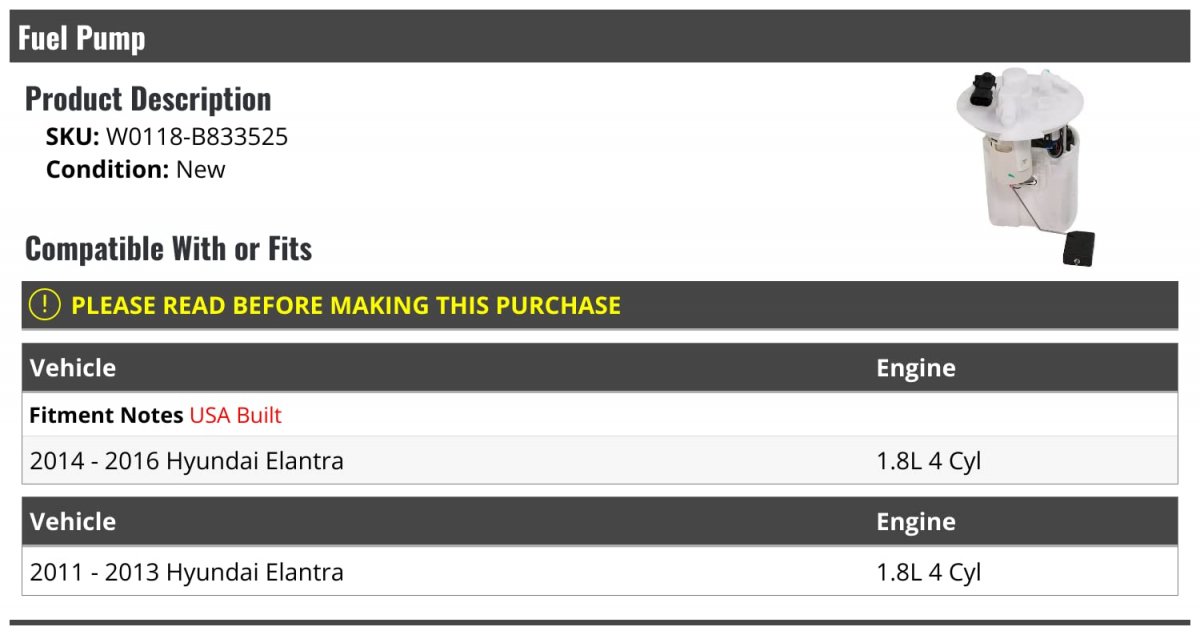Click the red 'USA Built' text
Screen dimensions: 1200x635
click(x=236, y=415)
